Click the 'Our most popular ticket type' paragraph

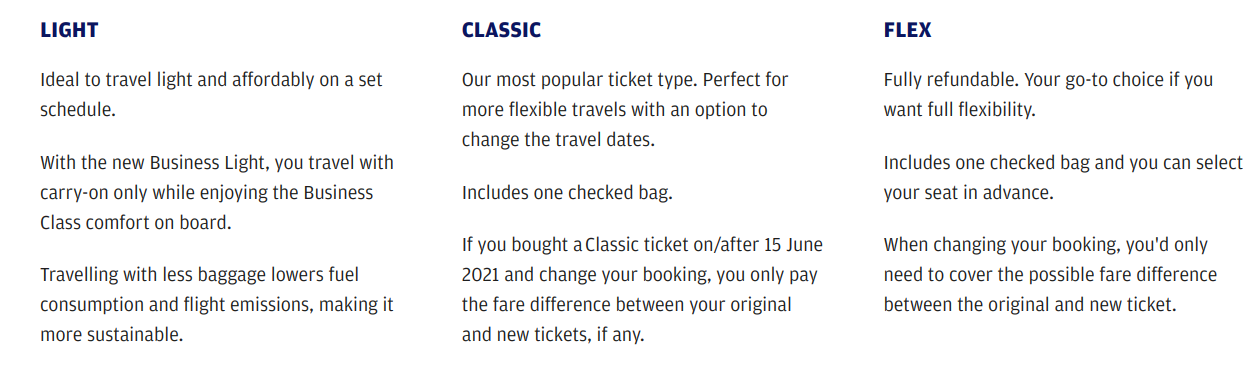[625, 109]
